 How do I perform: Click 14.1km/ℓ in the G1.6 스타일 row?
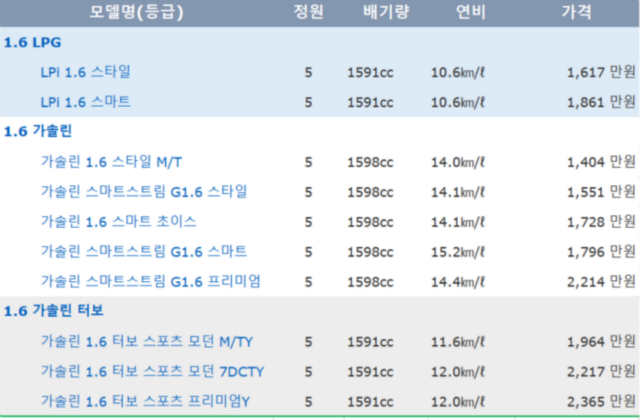(x=458, y=192)
